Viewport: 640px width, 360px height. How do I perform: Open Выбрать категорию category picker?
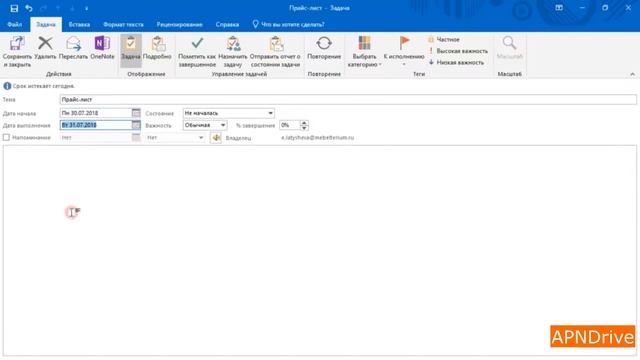[364, 51]
